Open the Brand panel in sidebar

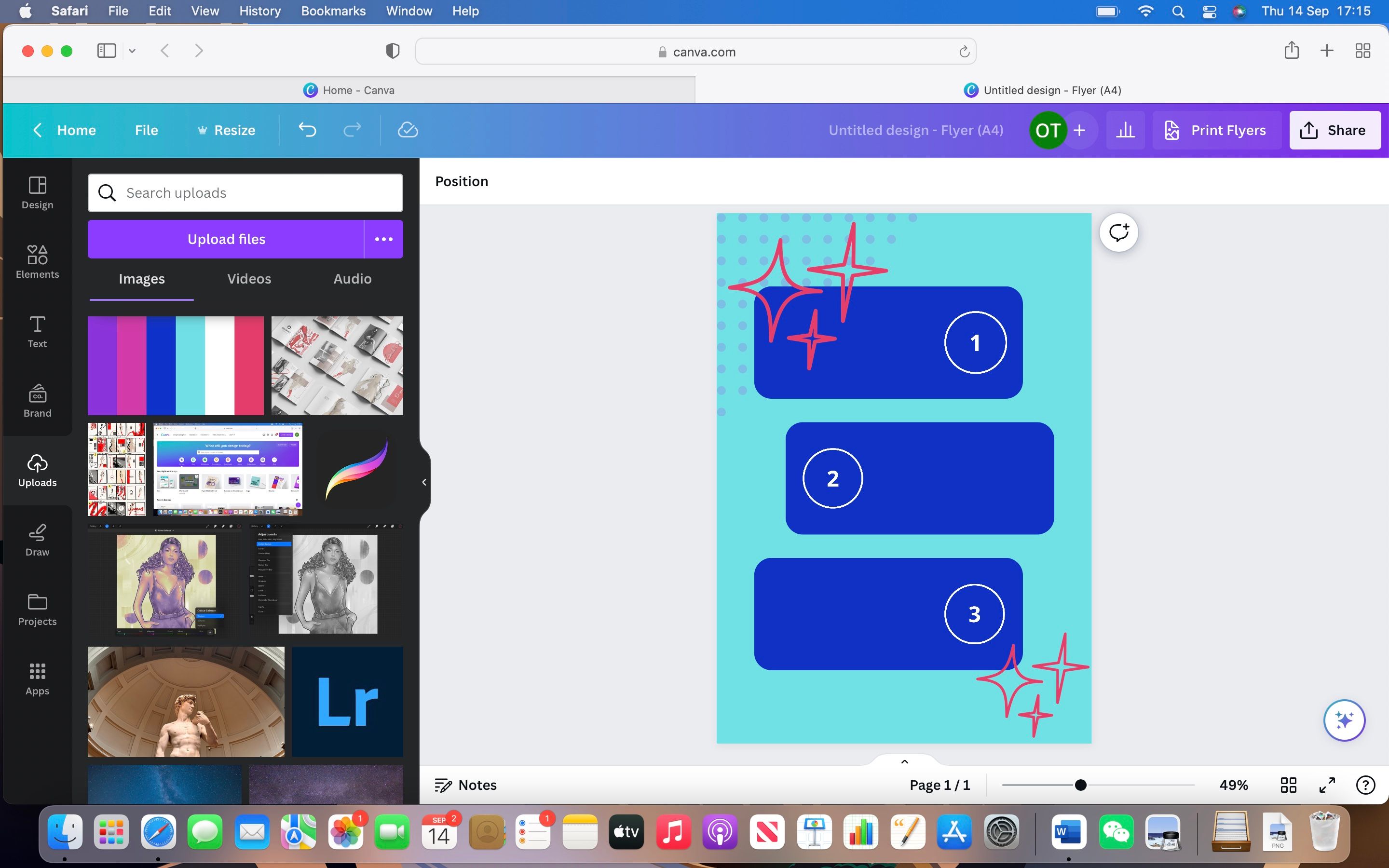coord(37,401)
